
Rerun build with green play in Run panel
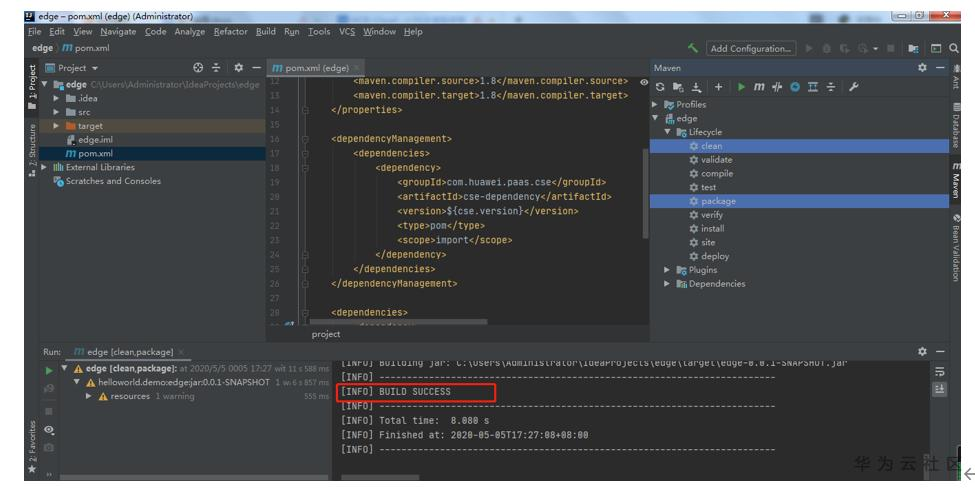tap(49, 370)
